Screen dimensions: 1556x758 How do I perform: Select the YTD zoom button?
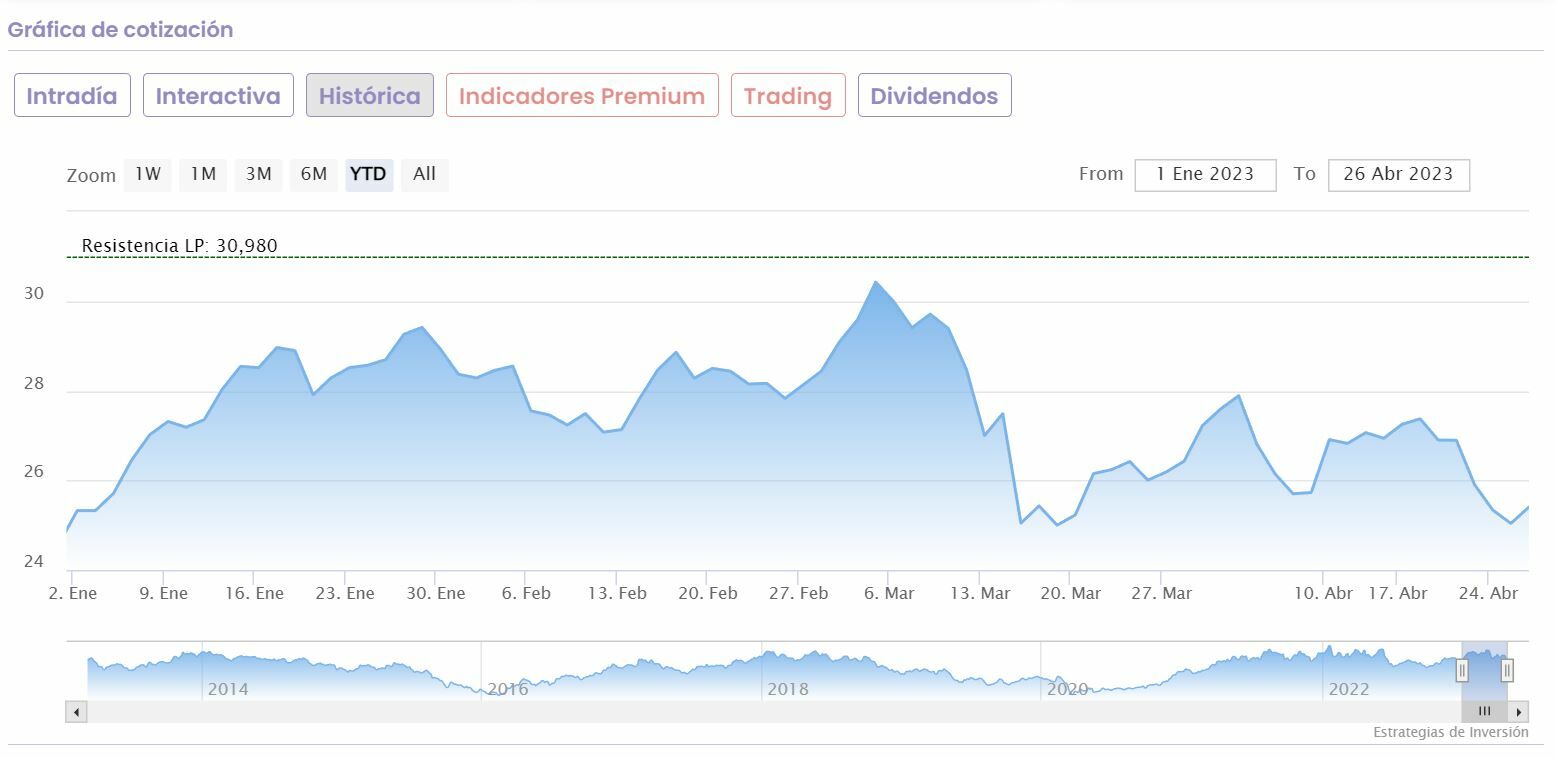click(369, 174)
